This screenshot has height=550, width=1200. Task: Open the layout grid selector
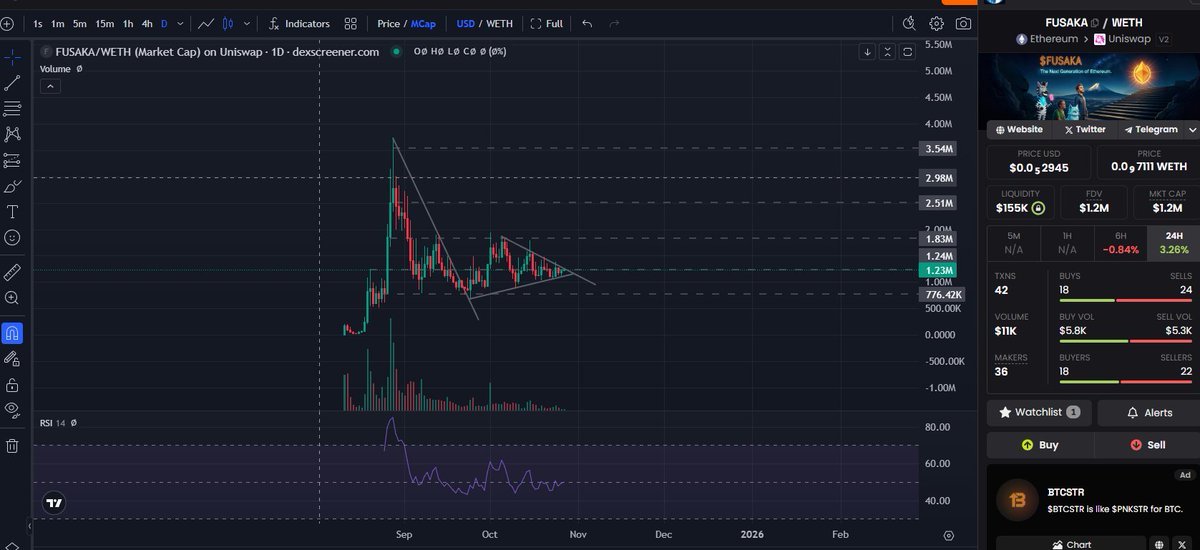(350, 23)
